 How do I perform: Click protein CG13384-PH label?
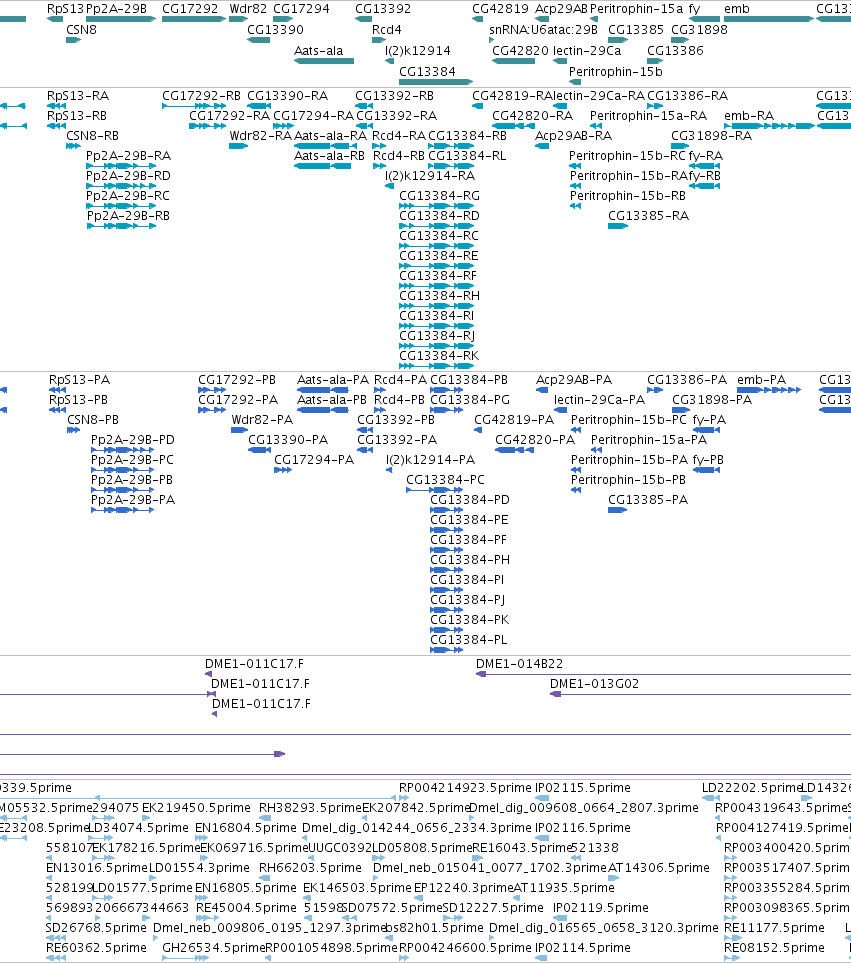(x=470, y=559)
